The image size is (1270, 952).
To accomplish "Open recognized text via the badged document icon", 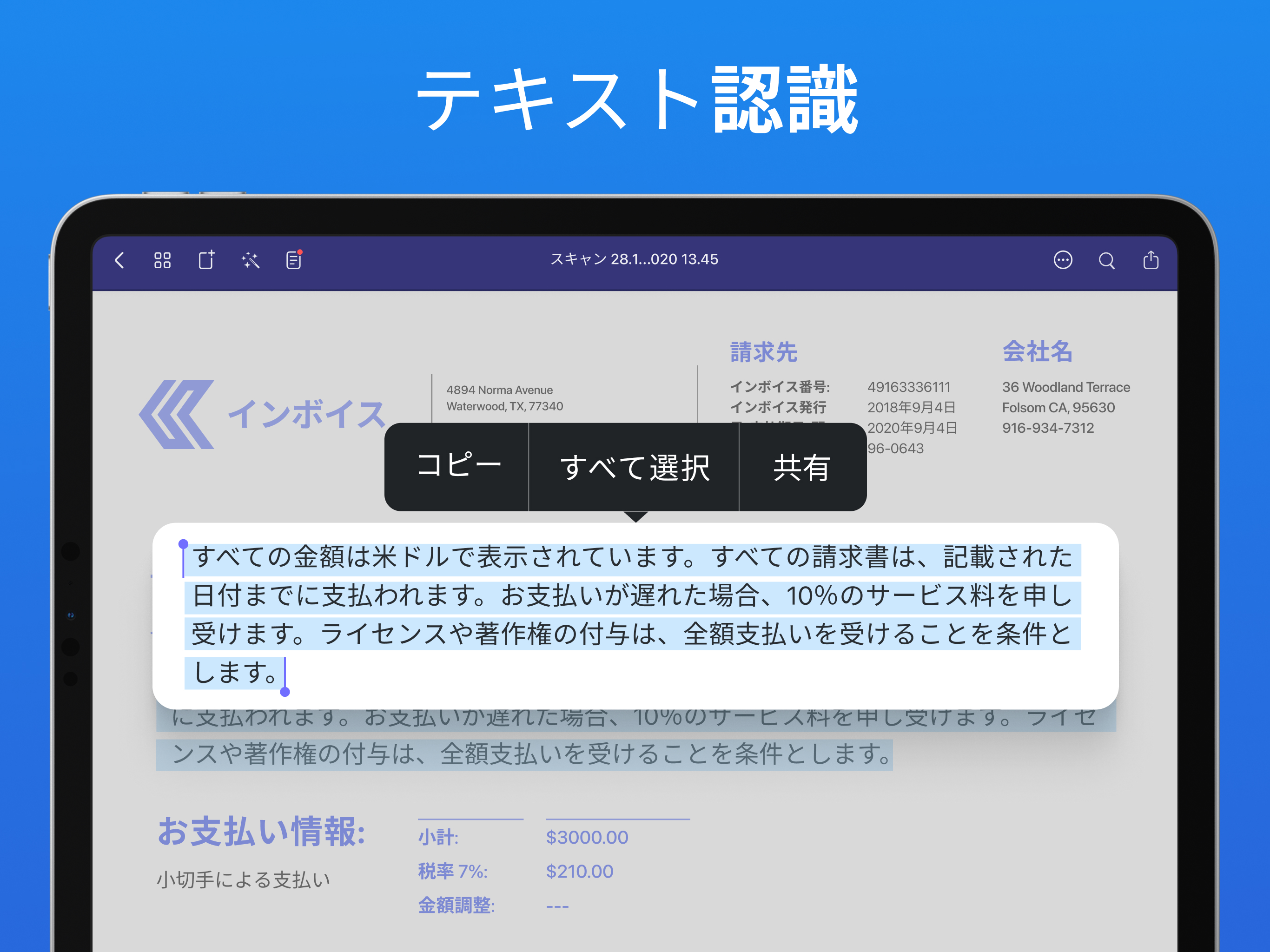I will (293, 260).
